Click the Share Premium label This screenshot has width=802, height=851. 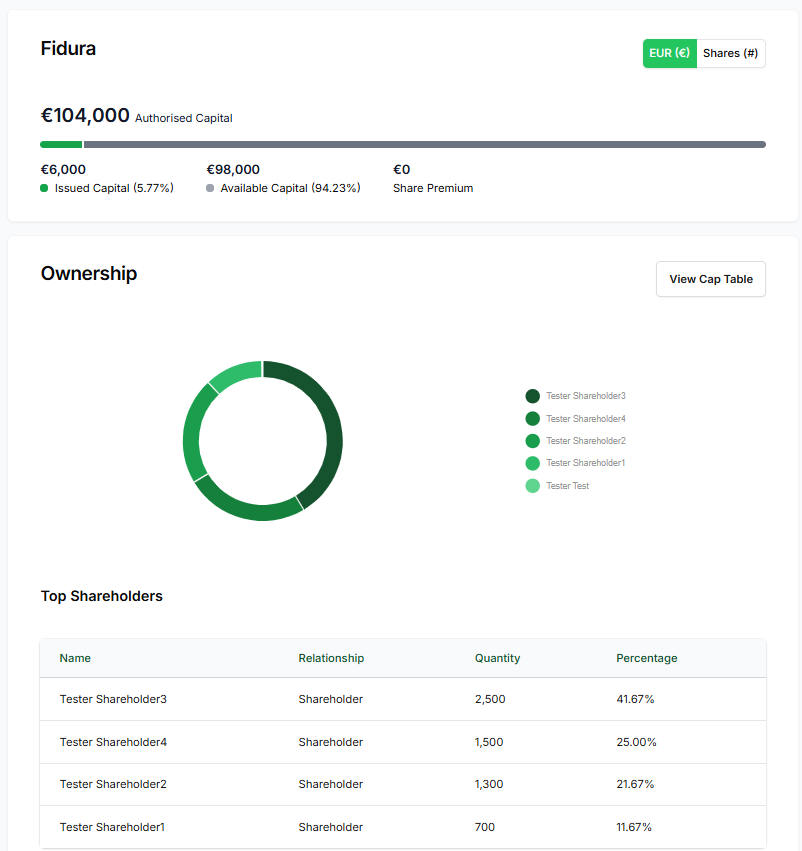point(433,188)
